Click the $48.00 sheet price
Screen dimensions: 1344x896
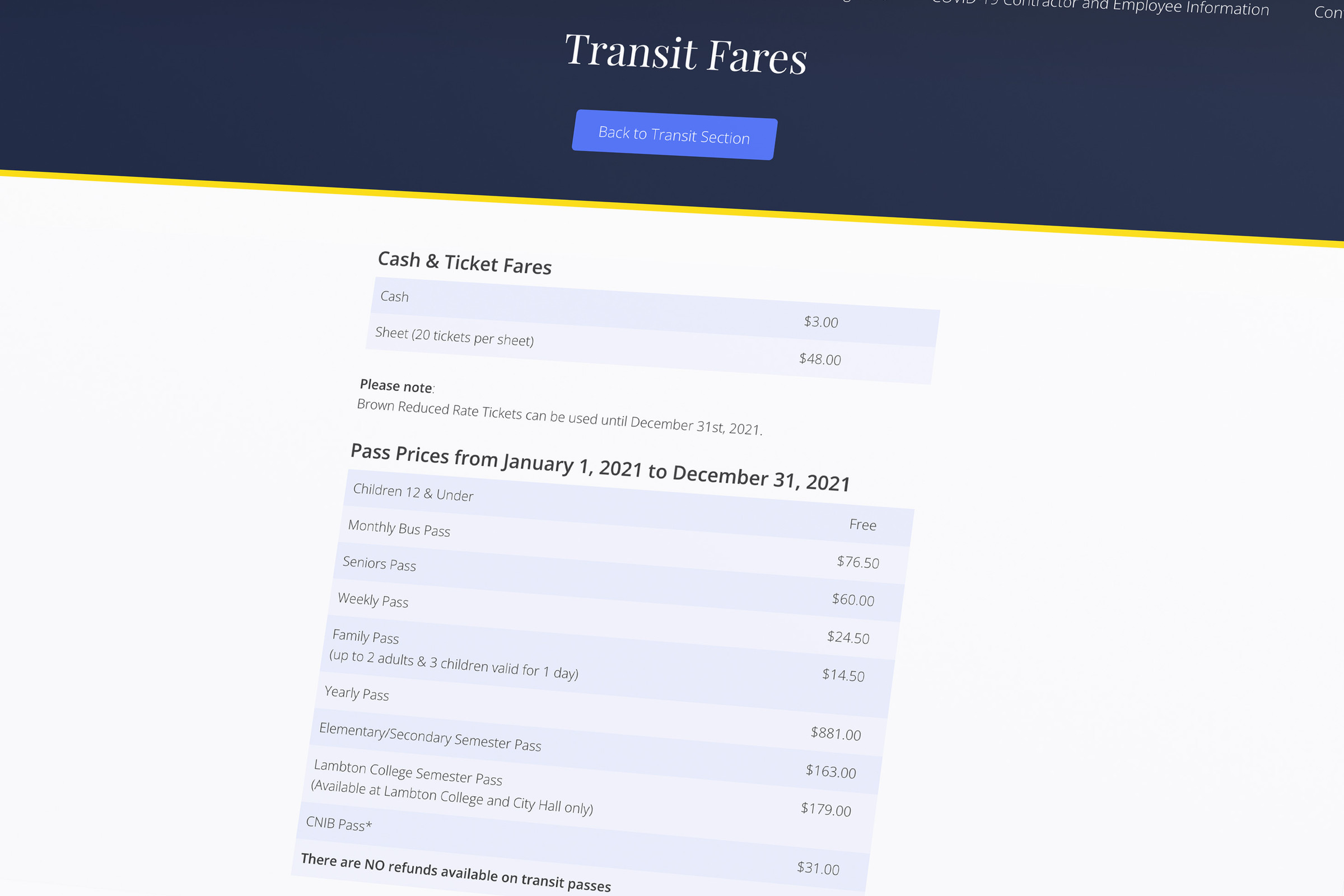(x=819, y=359)
